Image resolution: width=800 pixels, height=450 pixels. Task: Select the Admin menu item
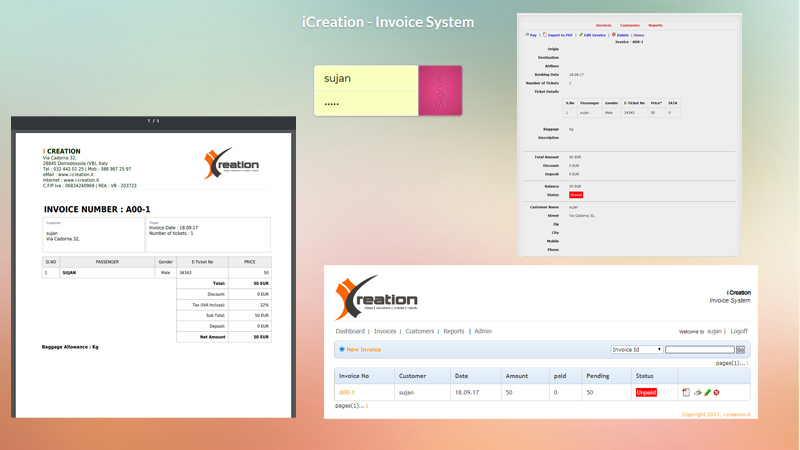[483, 331]
